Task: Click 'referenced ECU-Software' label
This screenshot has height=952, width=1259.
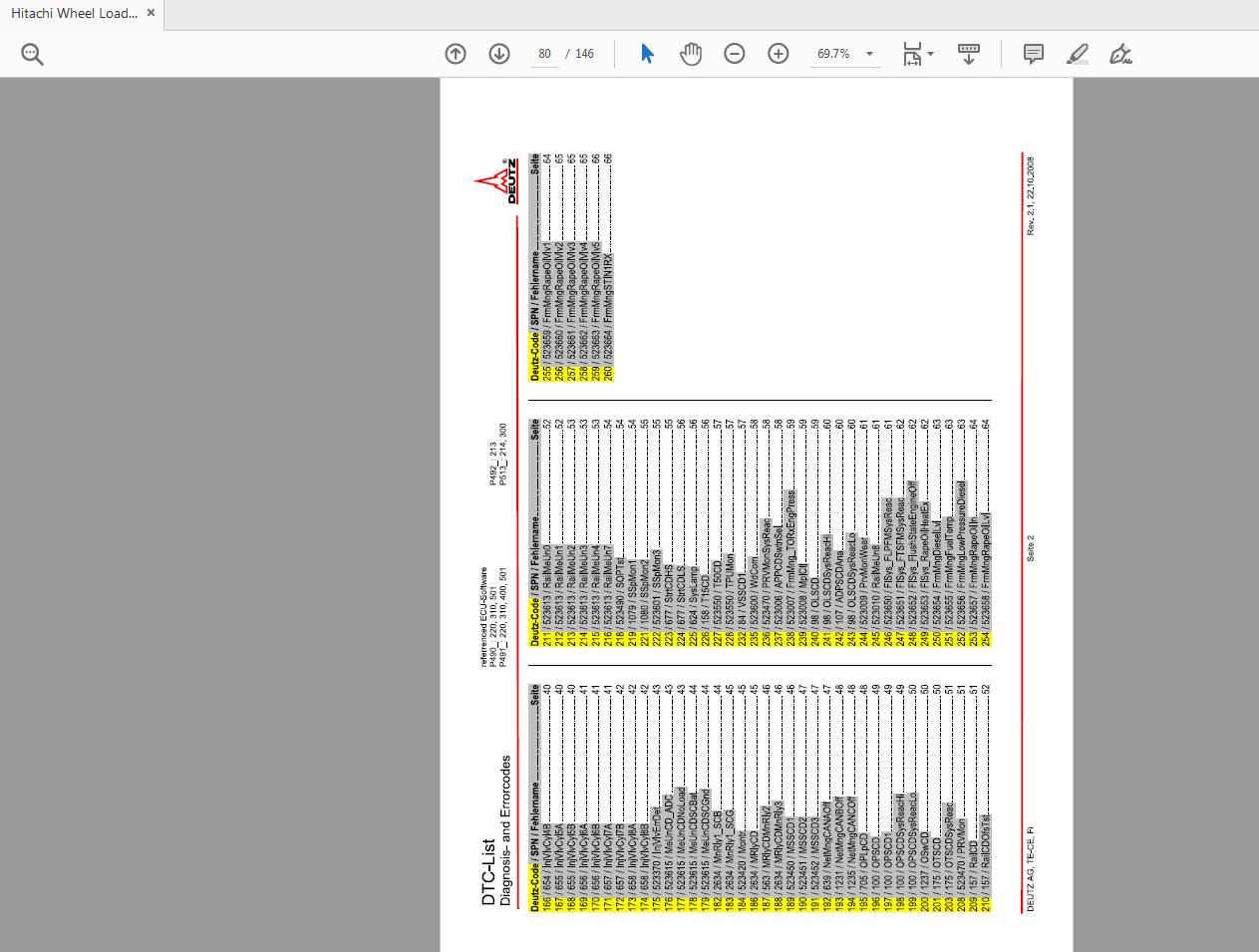Action: [x=484, y=617]
